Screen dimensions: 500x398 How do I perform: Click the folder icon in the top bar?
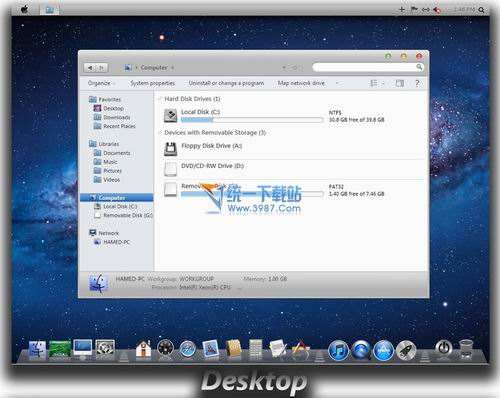tap(49, 10)
